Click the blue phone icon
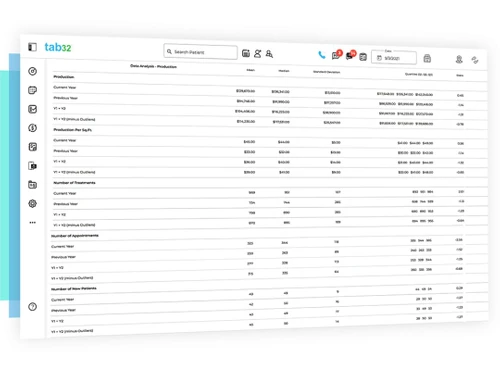Image resolution: width=500 pixels, height=375 pixels. click(322, 55)
